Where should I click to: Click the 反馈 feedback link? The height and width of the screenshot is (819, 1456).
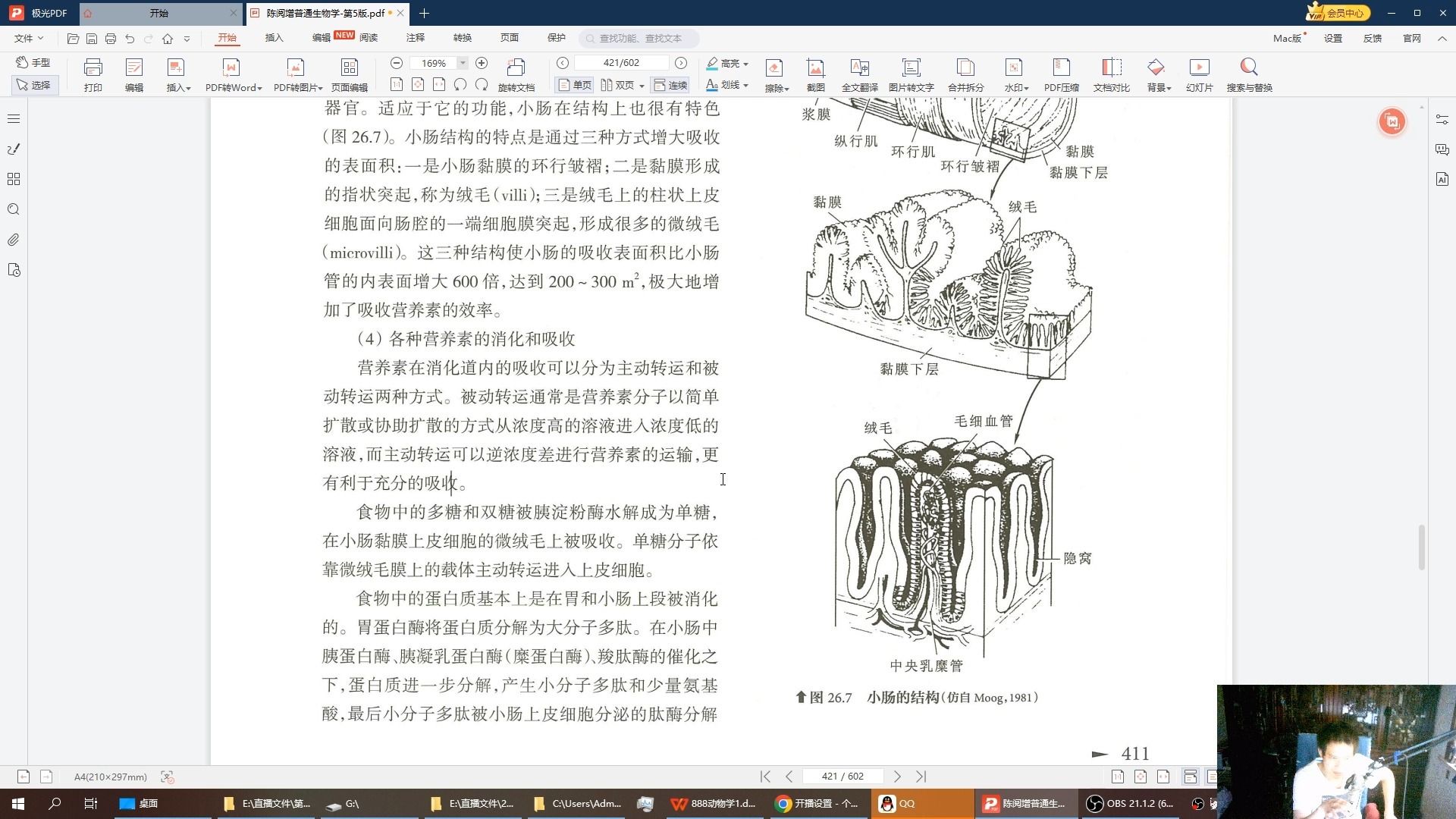(1373, 38)
